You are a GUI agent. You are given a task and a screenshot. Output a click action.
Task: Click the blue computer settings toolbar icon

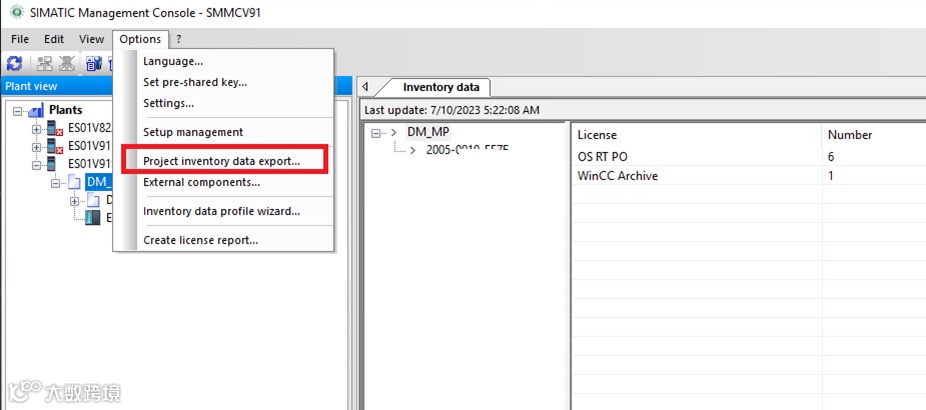click(94, 64)
